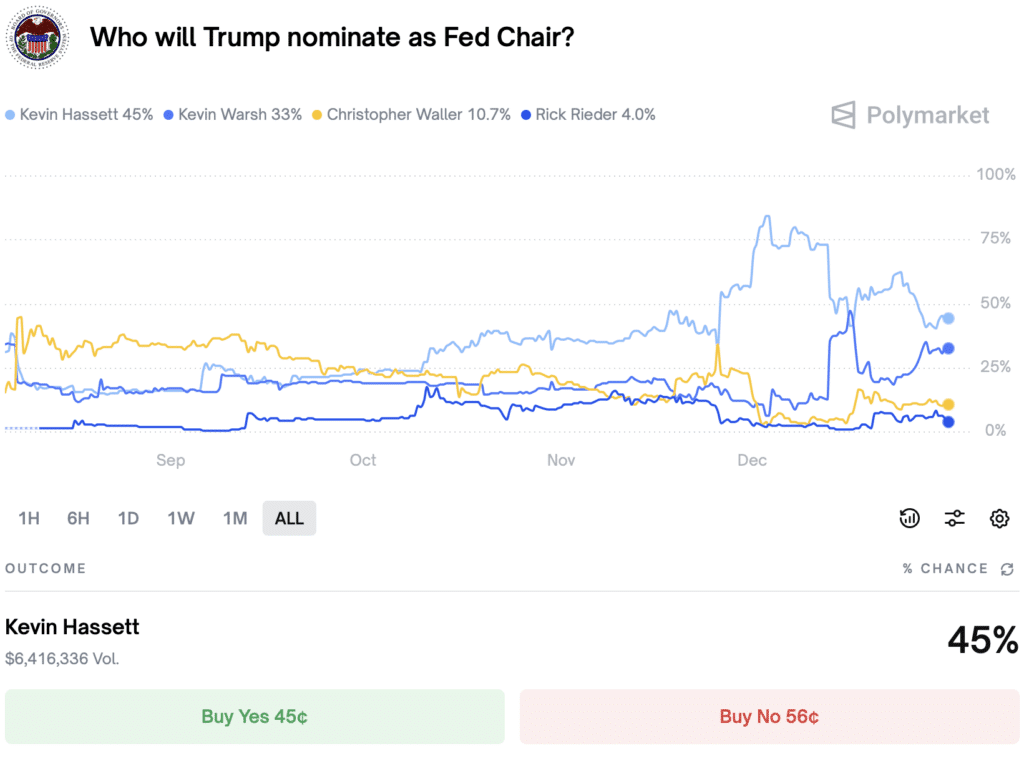Open the chart filter sliders icon
1024x761 pixels.
pos(954,518)
